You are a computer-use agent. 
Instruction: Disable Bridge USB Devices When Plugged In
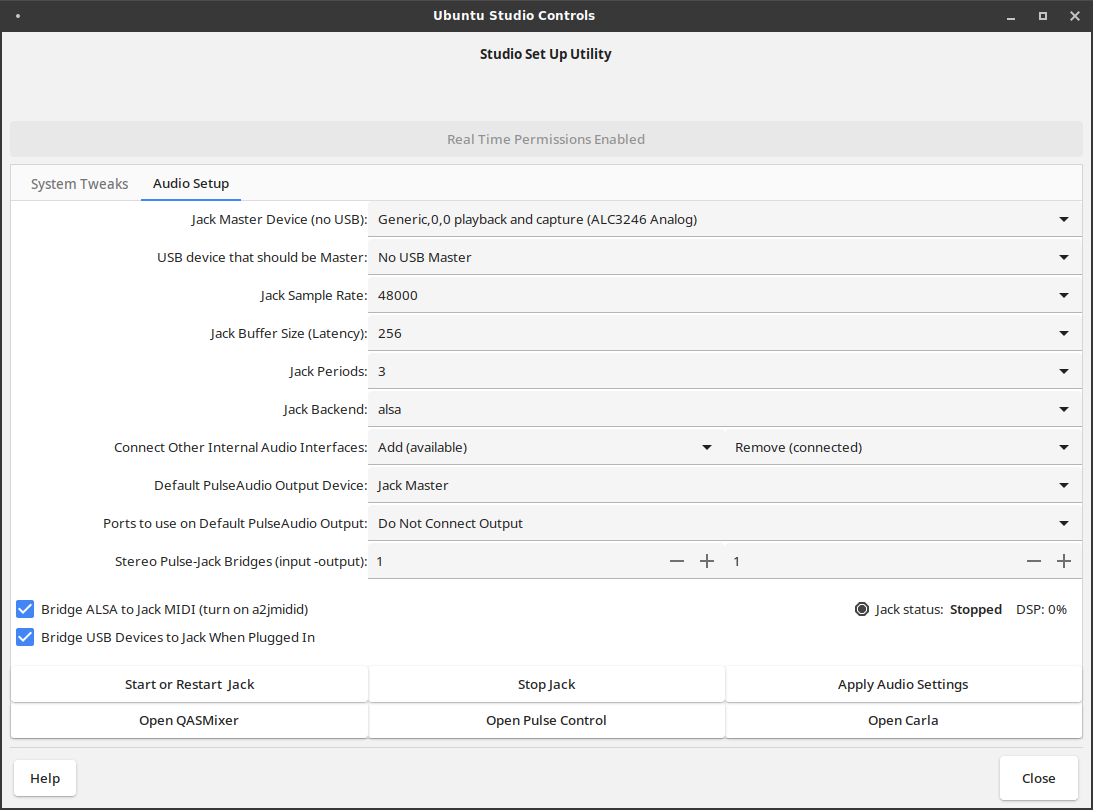pos(26,637)
